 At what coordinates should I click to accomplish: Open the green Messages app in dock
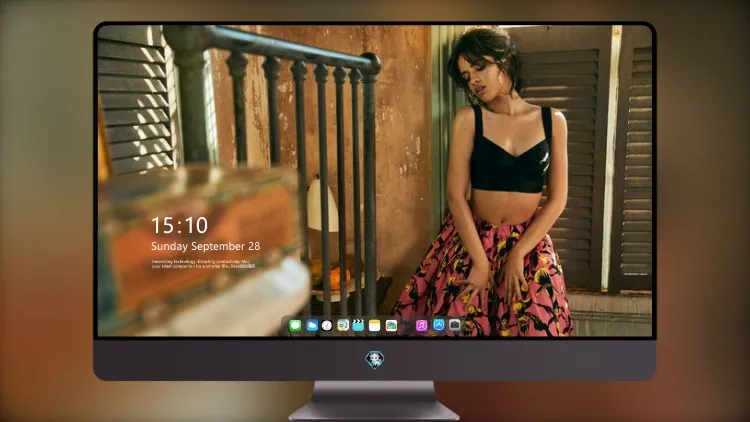[296, 326]
